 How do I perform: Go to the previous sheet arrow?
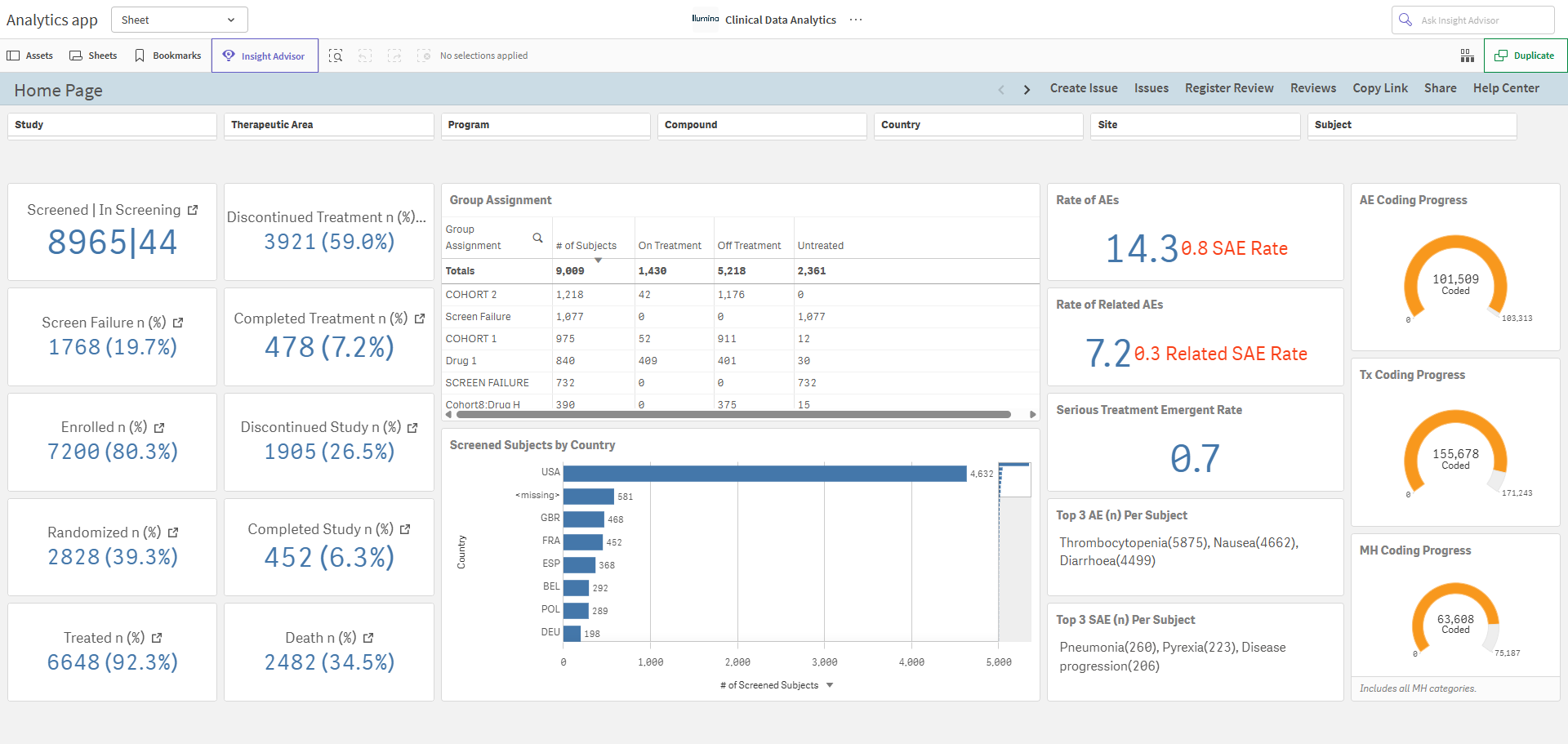tap(1001, 89)
